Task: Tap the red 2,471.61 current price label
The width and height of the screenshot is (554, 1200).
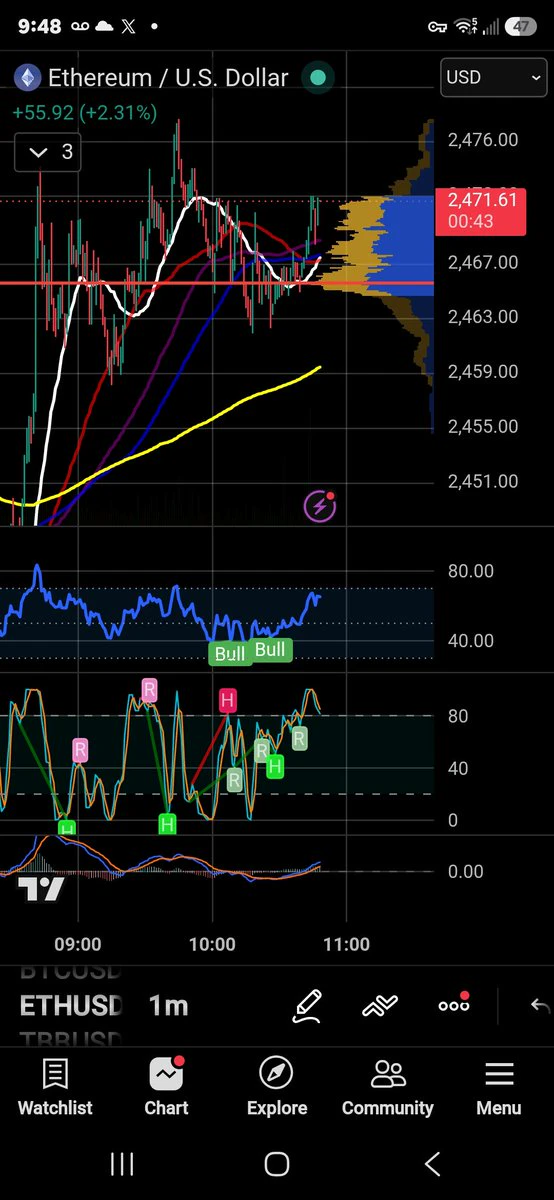Action: point(479,209)
